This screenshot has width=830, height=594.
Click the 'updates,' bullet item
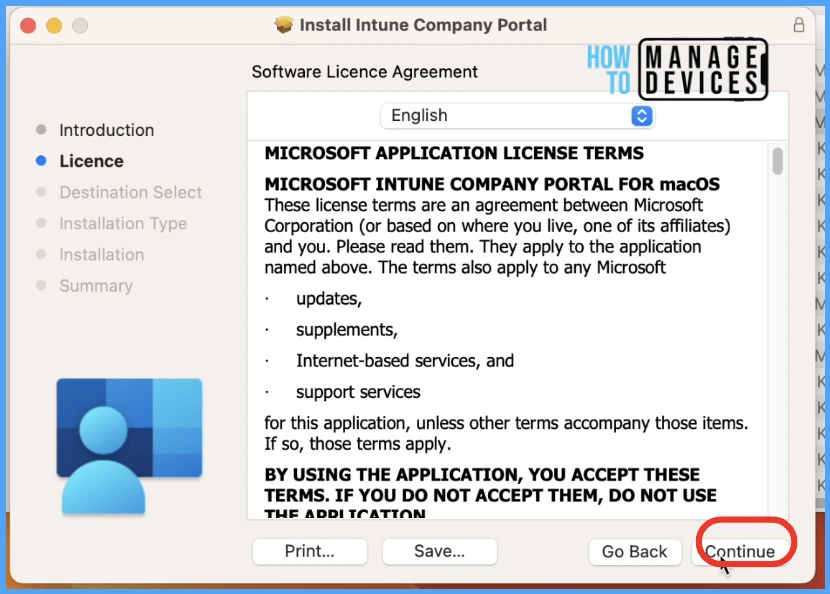329,299
